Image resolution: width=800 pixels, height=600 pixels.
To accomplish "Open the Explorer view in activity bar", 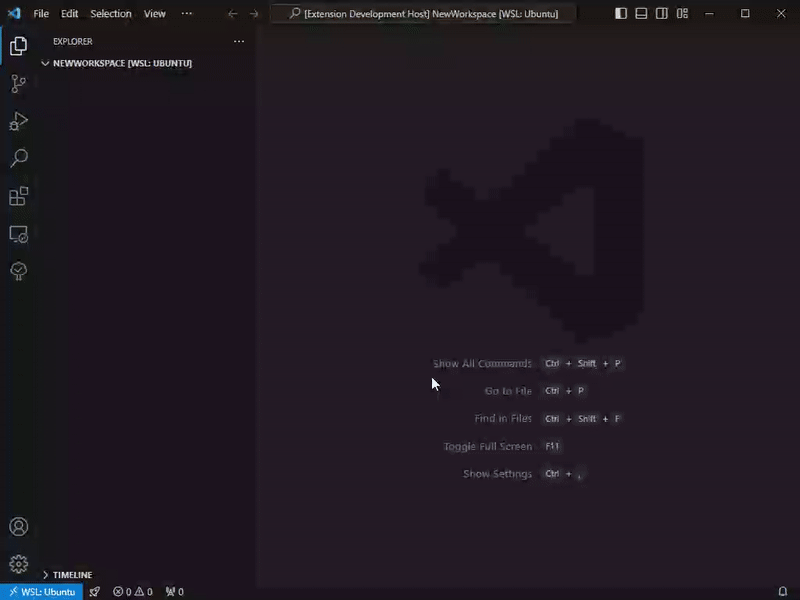I will [18, 46].
